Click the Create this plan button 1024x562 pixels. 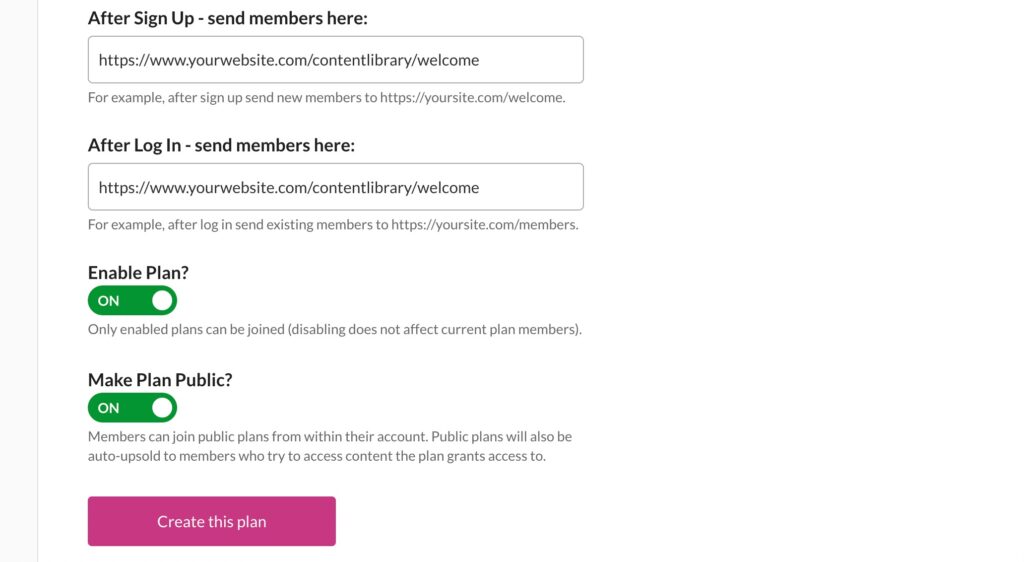(212, 522)
